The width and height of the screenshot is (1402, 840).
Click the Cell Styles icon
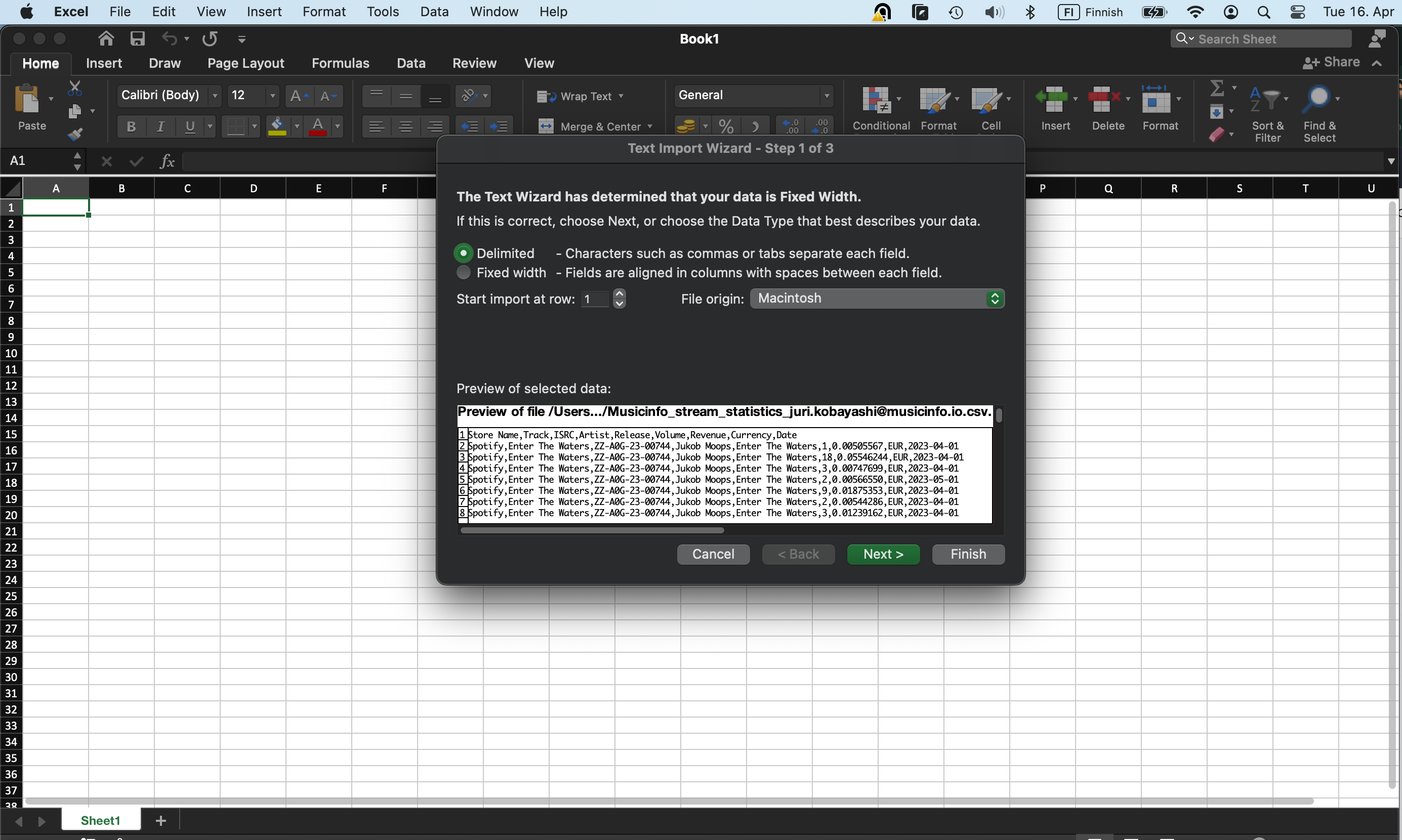(986, 100)
